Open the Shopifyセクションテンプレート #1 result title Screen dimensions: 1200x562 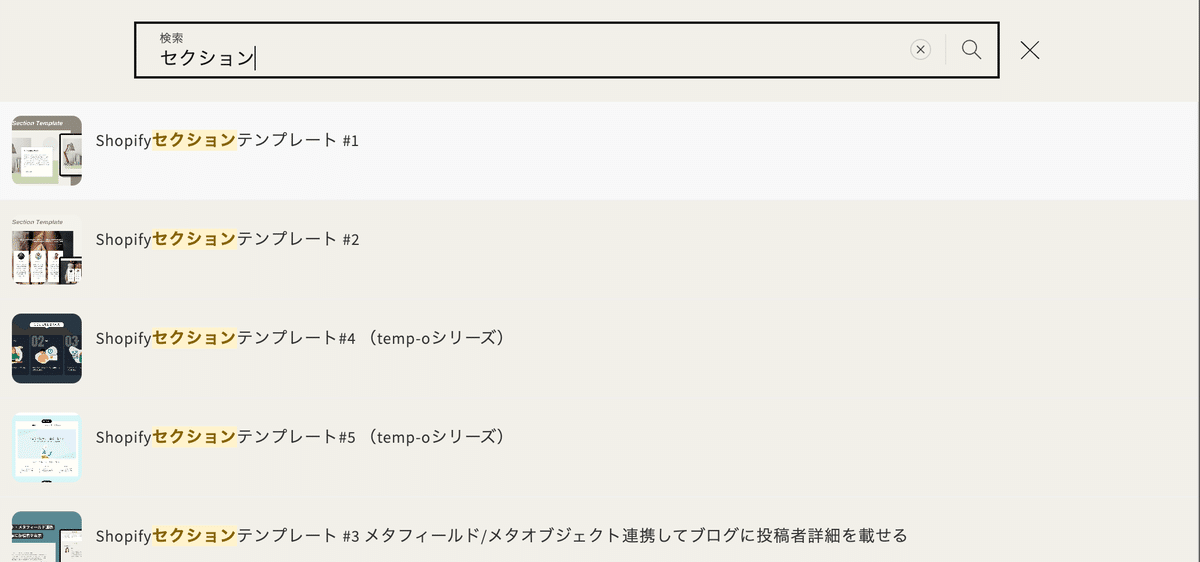[227, 141]
